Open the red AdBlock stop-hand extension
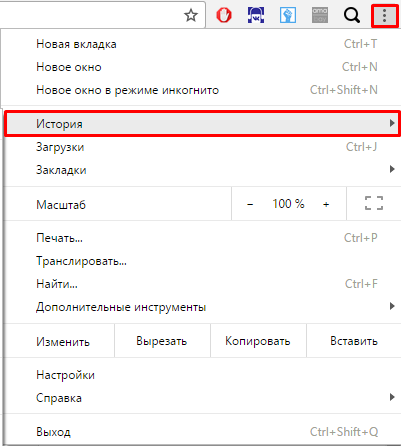Image resolution: width=401 pixels, height=446 pixels. point(224,15)
